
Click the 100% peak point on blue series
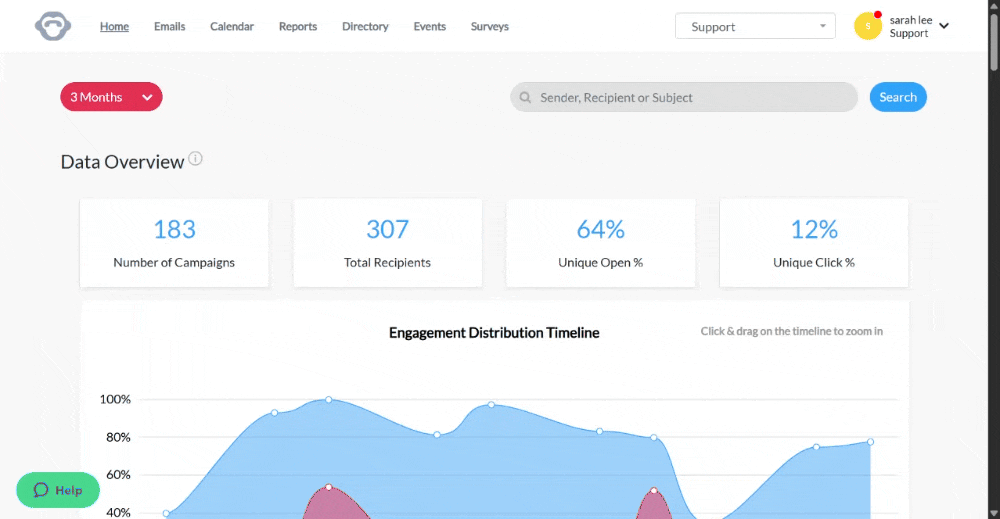328,400
